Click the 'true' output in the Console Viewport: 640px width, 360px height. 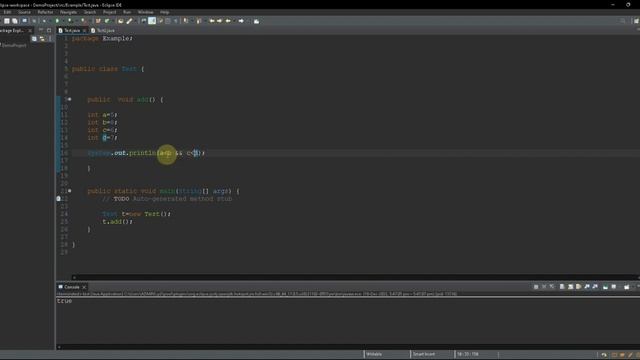coord(64,301)
